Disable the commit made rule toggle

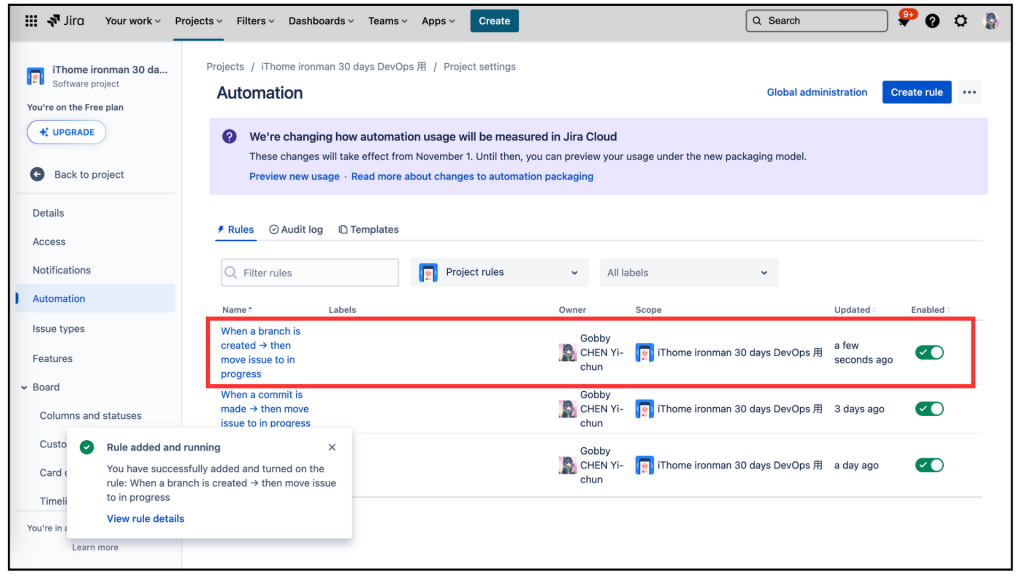(x=929, y=409)
